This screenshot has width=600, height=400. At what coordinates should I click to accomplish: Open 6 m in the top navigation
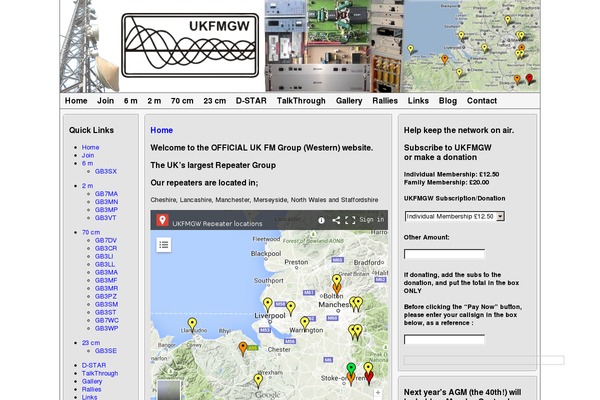coord(130,101)
